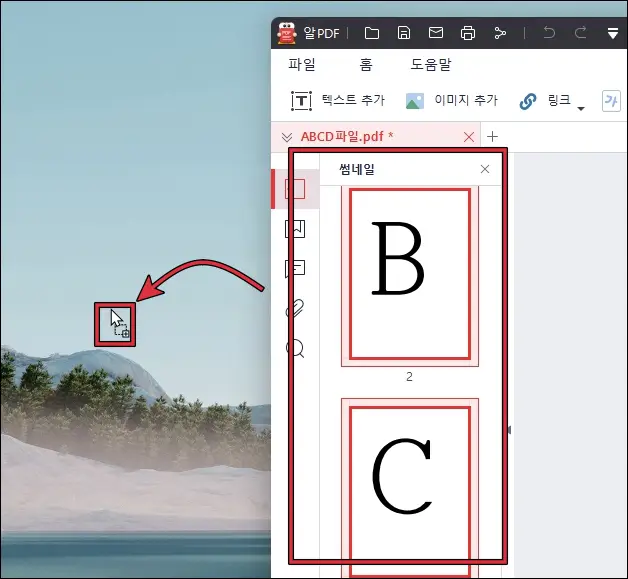Open the comments panel sidebar icon

(295, 269)
